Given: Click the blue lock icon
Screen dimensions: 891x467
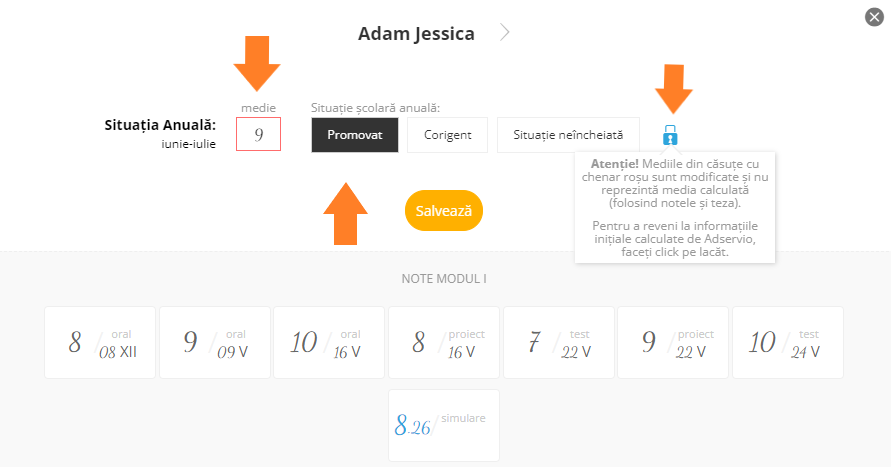Looking at the screenshot, I should click(x=670, y=135).
